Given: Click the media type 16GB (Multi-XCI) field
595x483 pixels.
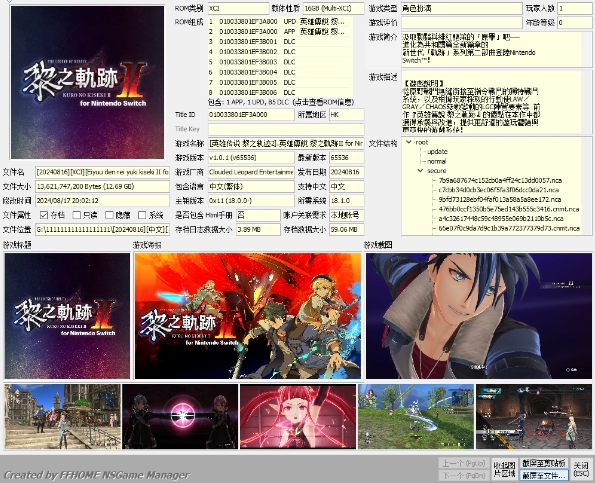Looking at the screenshot, I should tap(334, 8).
